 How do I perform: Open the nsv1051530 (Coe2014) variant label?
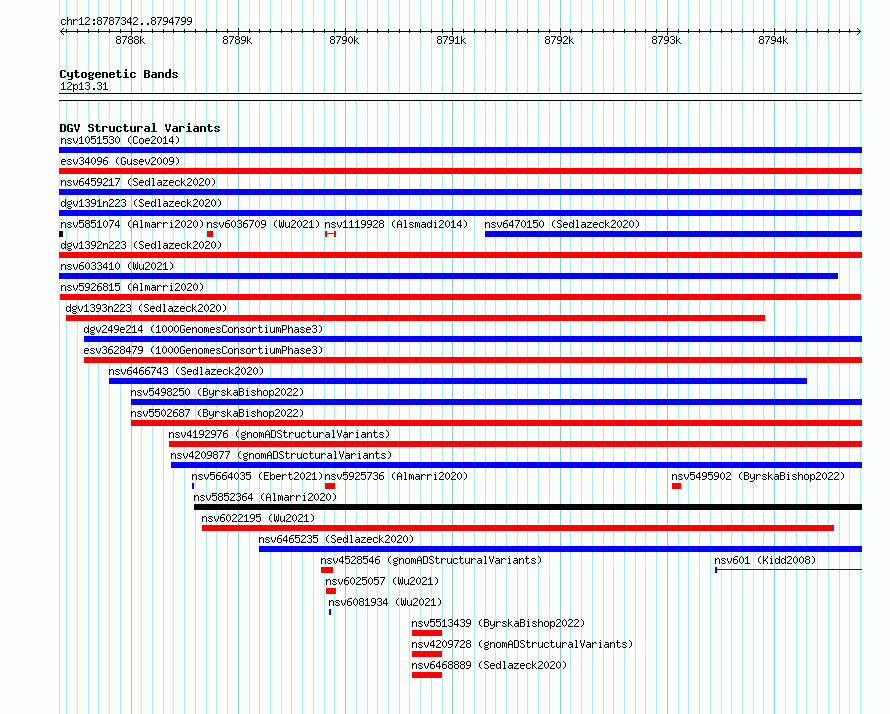click(x=120, y=140)
